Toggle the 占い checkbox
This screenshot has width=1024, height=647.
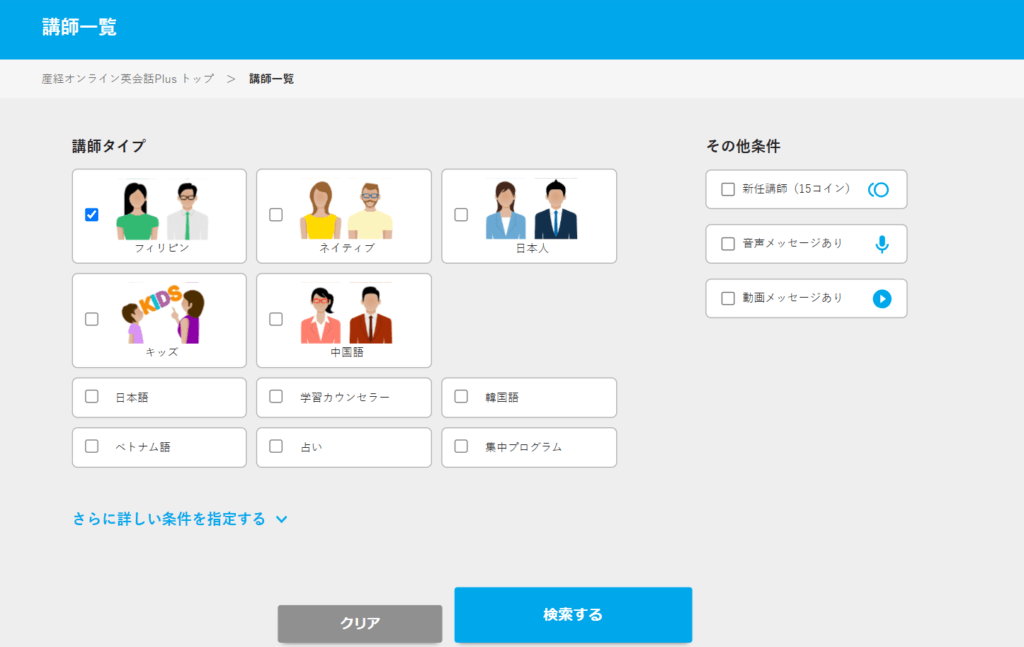pos(276,446)
